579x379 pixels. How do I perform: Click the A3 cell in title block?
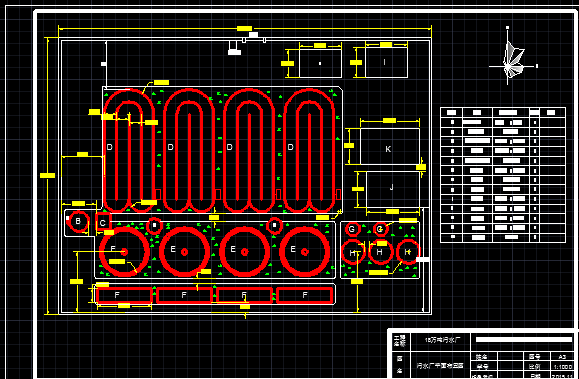tap(562, 356)
